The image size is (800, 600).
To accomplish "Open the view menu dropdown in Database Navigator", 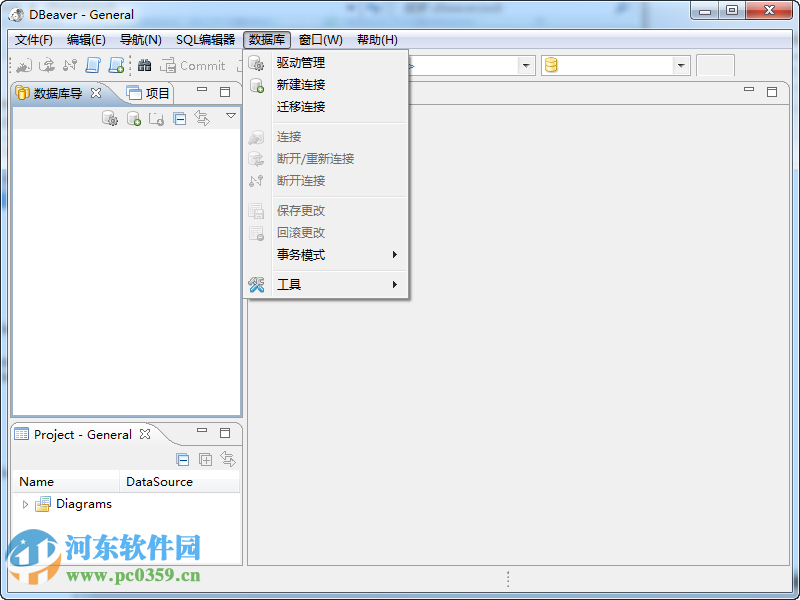I will point(230,117).
